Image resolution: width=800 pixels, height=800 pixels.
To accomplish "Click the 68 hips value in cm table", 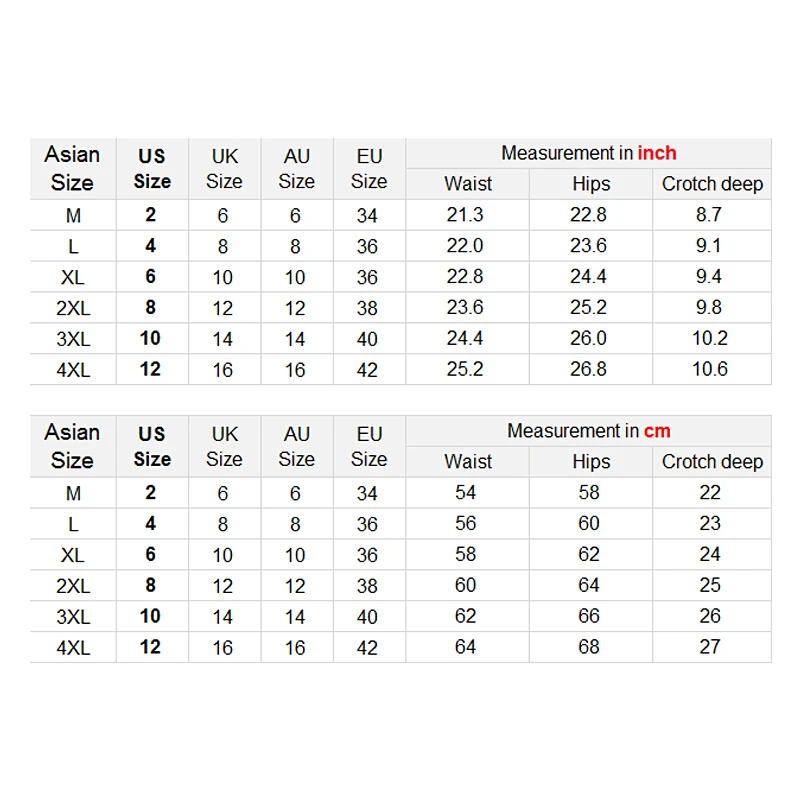I will 589,647.
